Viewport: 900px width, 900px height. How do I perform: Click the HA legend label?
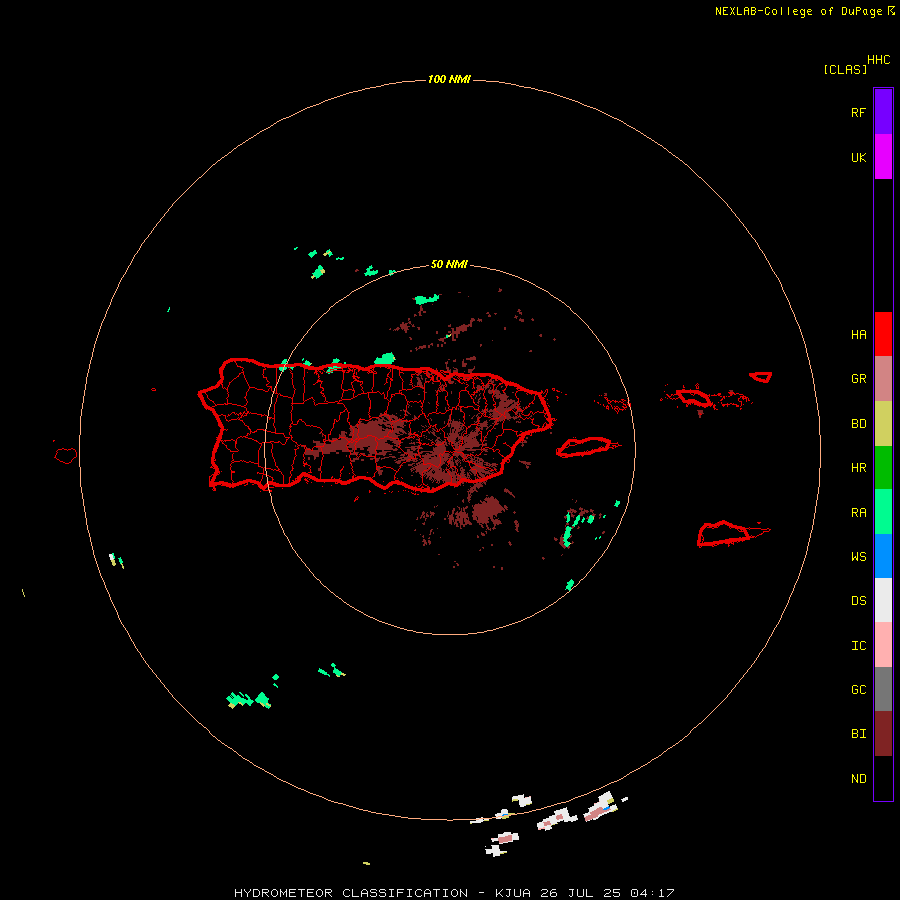point(858,335)
